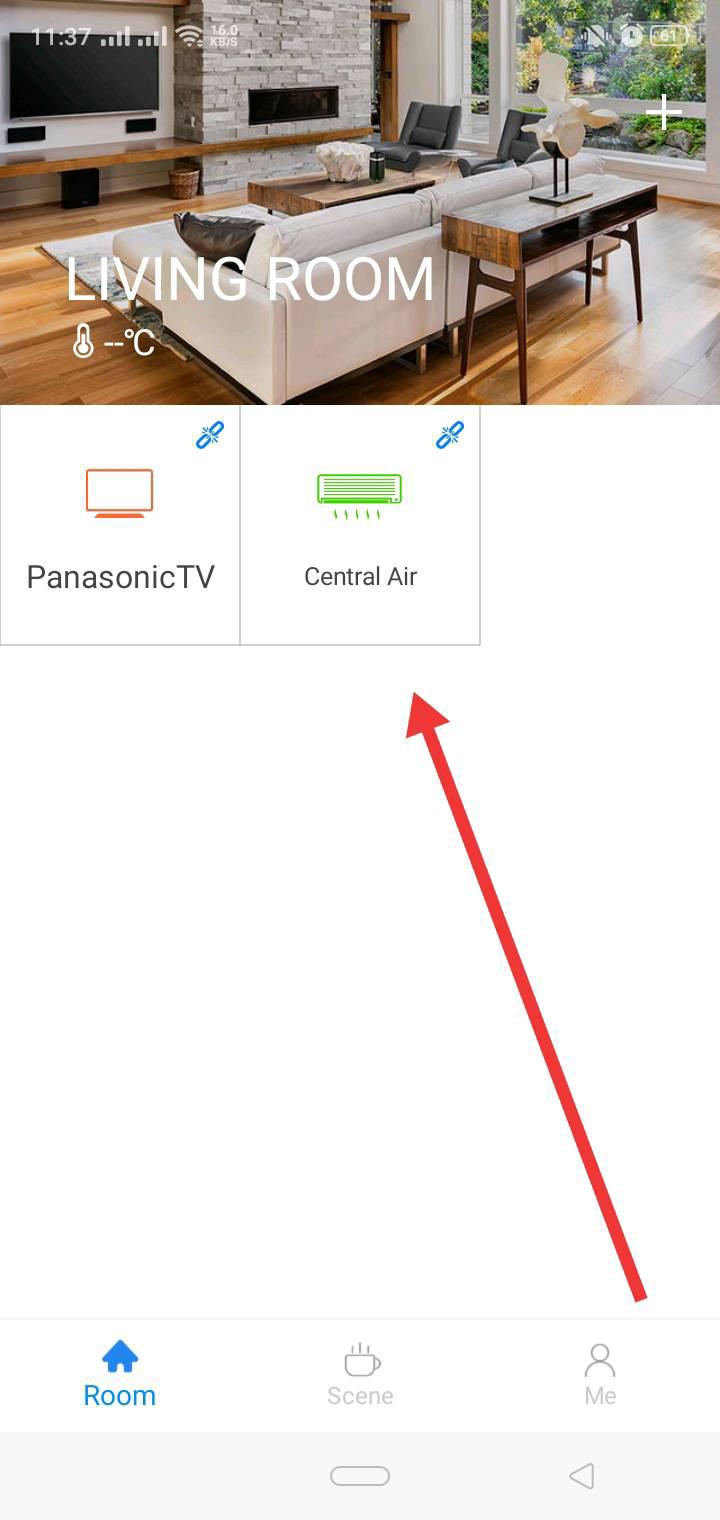Switch to the Me tab
Image resolution: width=720 pixels, height=1520 pixels.
[x=600, y=1376]
